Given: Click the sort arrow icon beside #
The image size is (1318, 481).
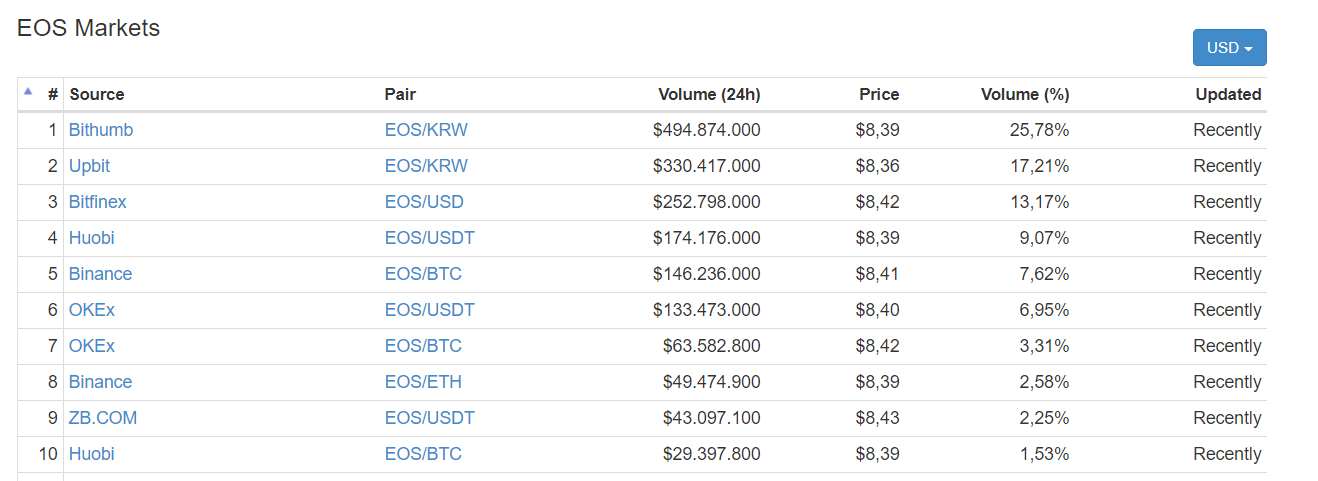Looking at the screenshot, I should coord(28,91).
